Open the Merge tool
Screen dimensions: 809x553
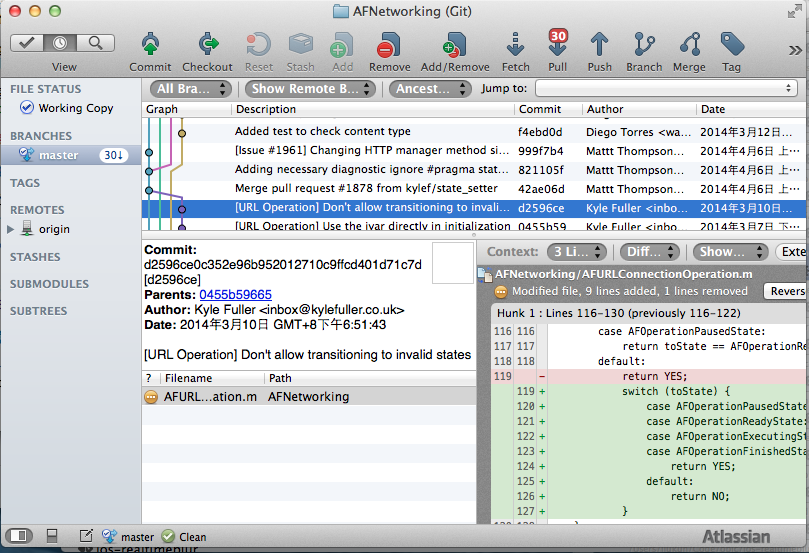tap(689, 46)
